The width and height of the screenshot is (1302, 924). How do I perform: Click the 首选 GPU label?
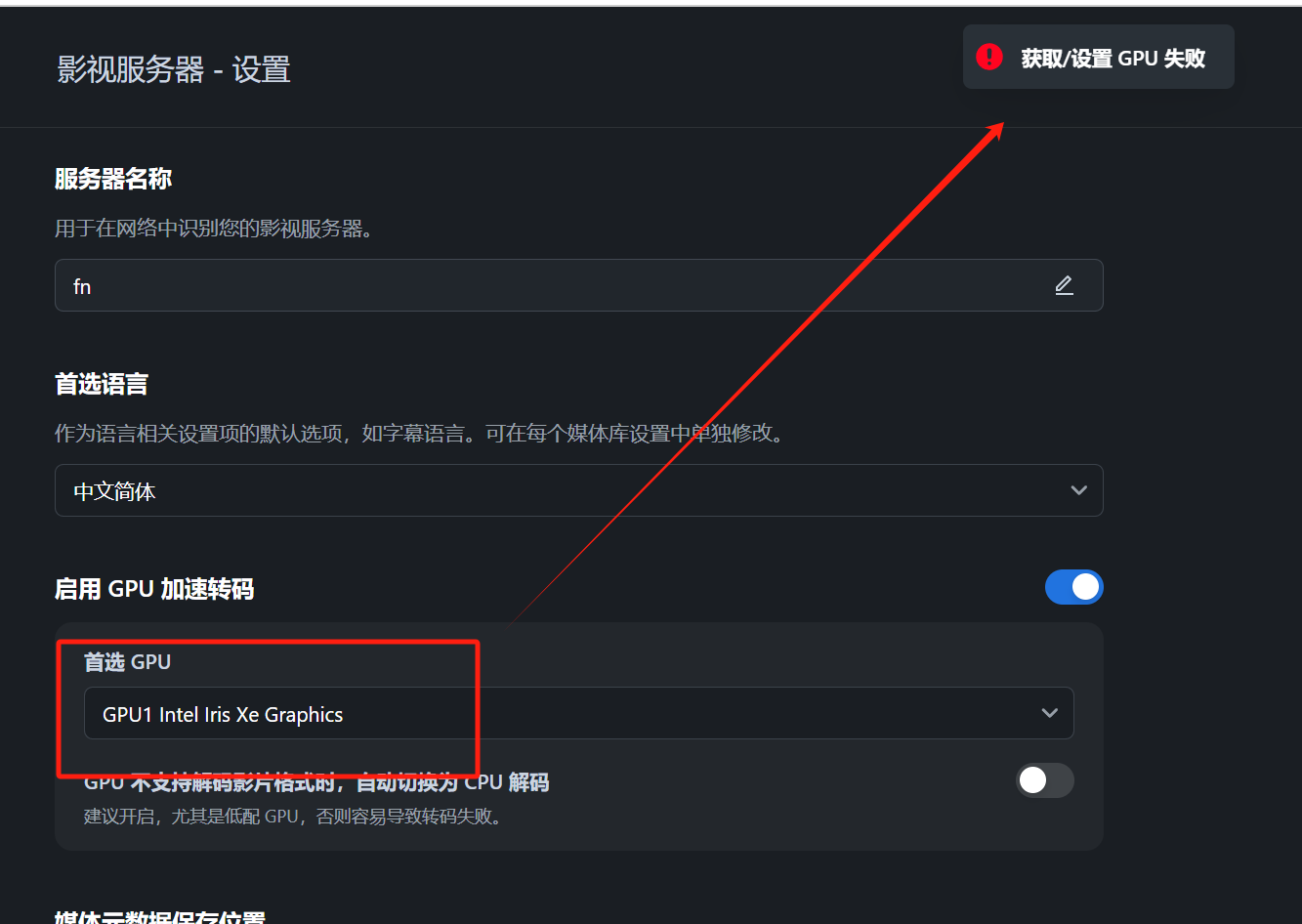[x=127, y=662]
